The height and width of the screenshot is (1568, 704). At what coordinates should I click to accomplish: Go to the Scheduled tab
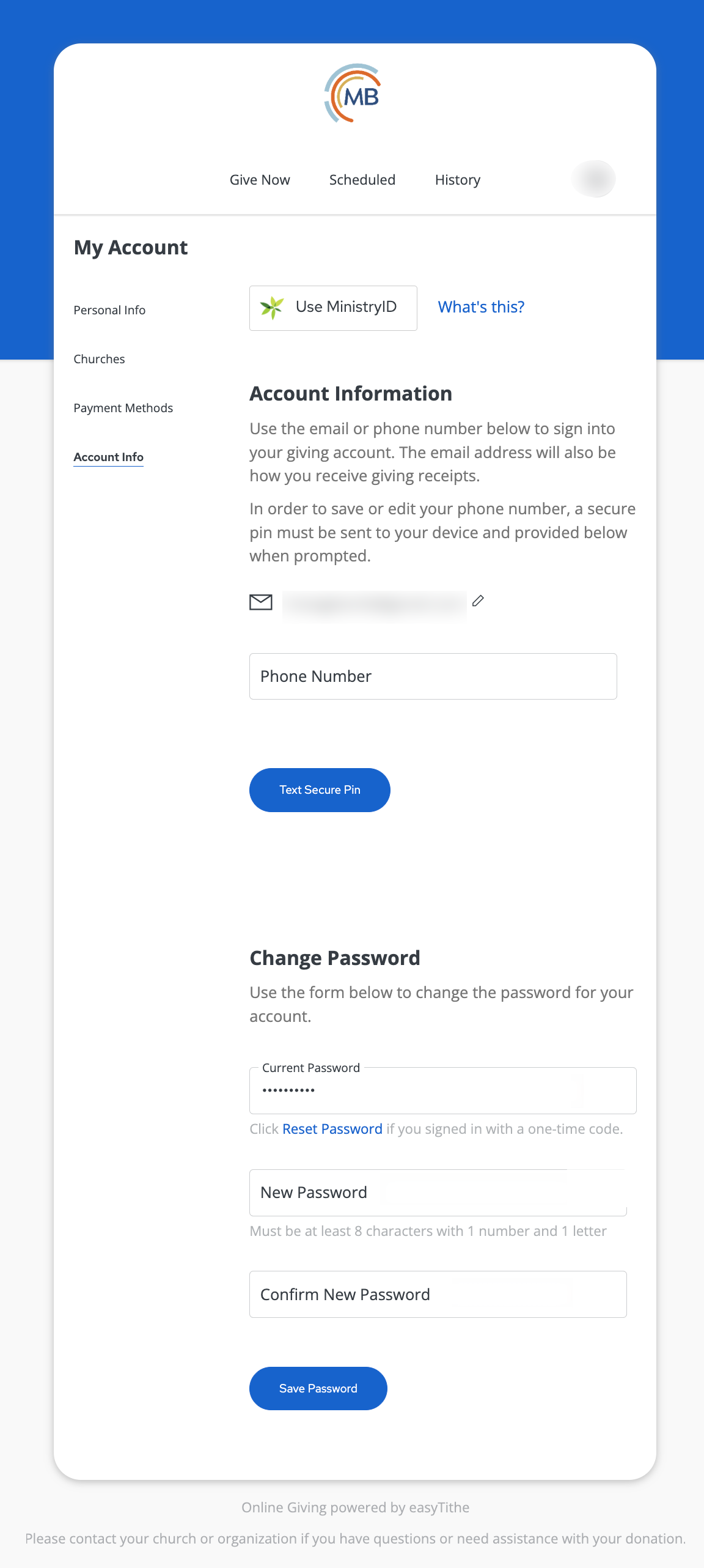[x=362, y=180]
